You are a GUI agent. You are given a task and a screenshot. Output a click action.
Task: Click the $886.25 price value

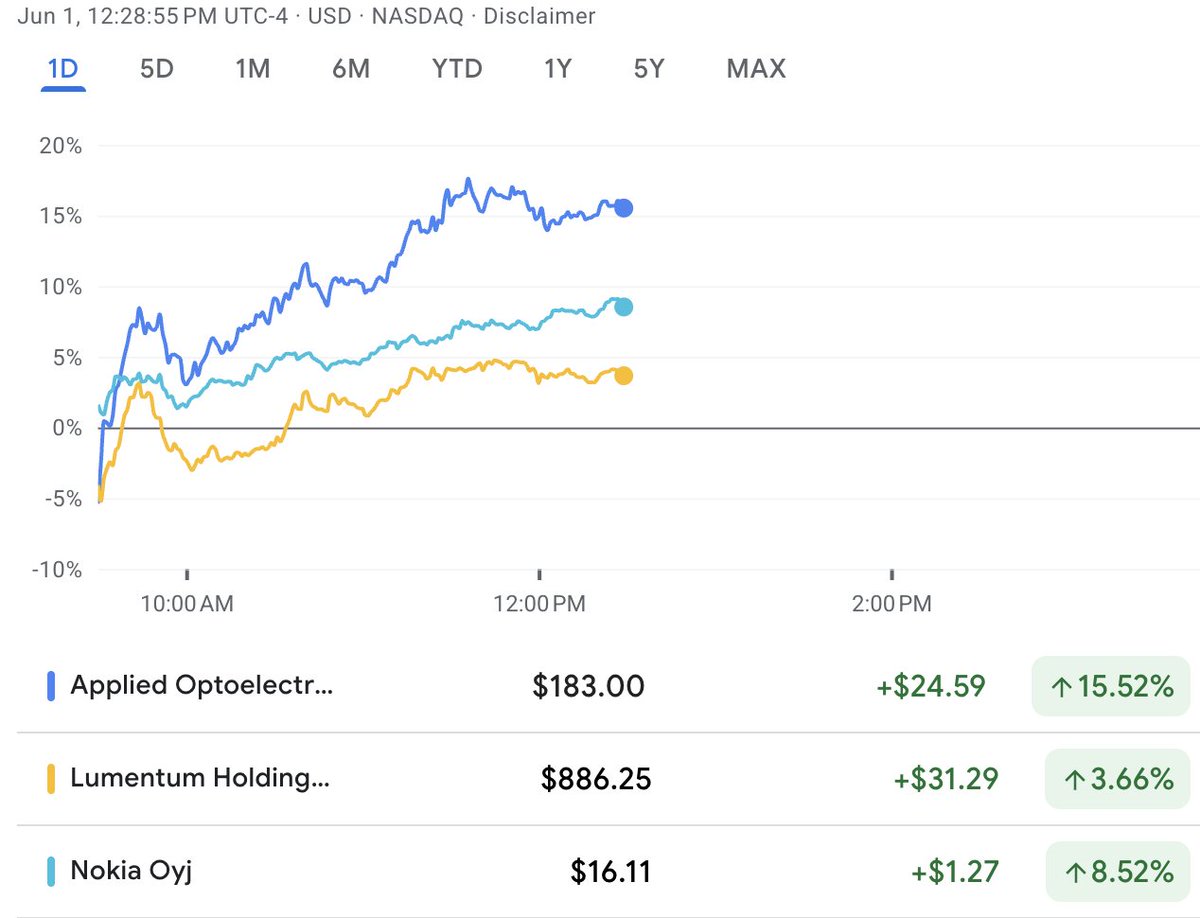pyautogui.click(x=596, y=779)
